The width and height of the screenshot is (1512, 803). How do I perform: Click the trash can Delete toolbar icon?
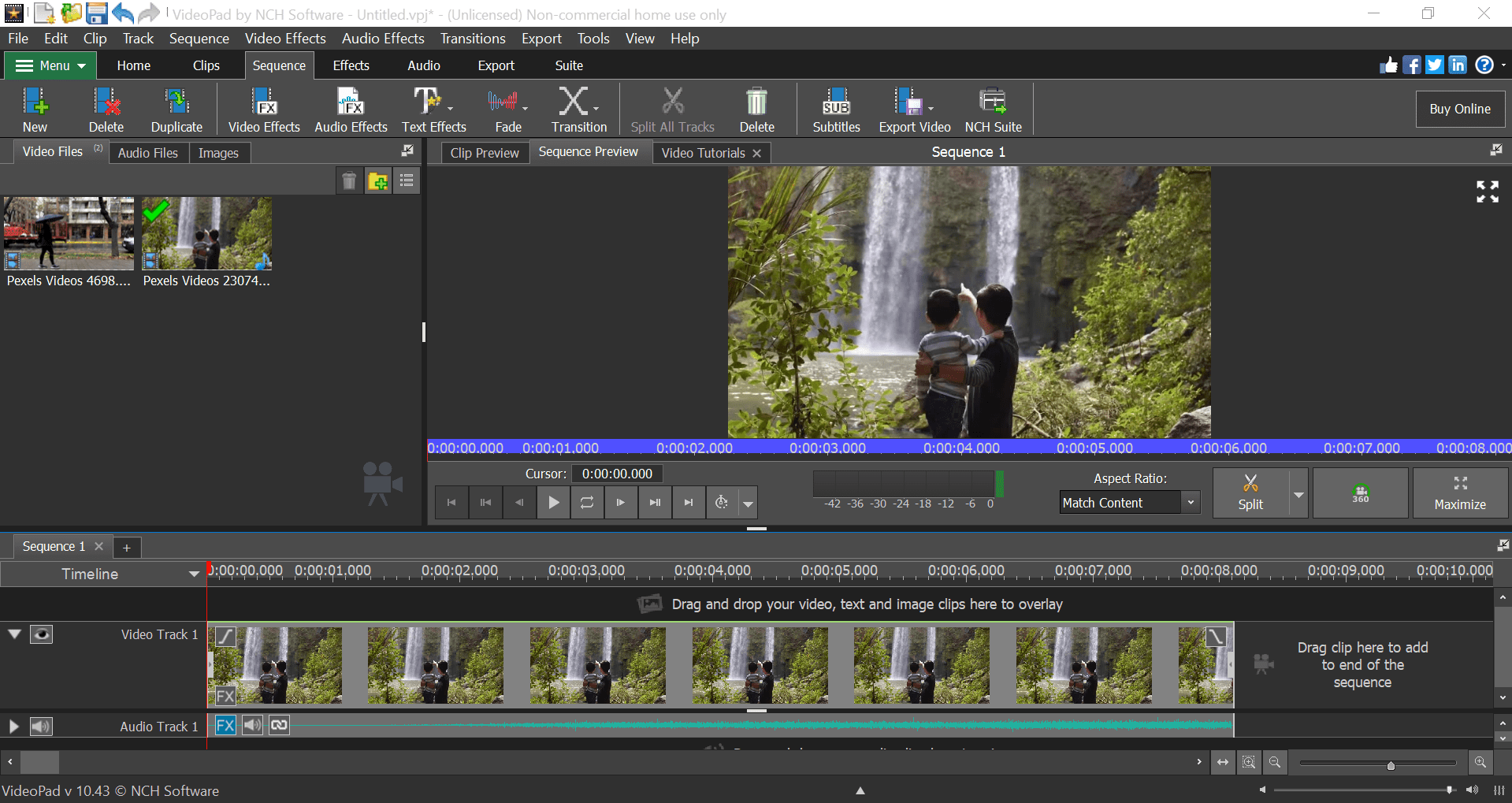(x=756, y=110)
